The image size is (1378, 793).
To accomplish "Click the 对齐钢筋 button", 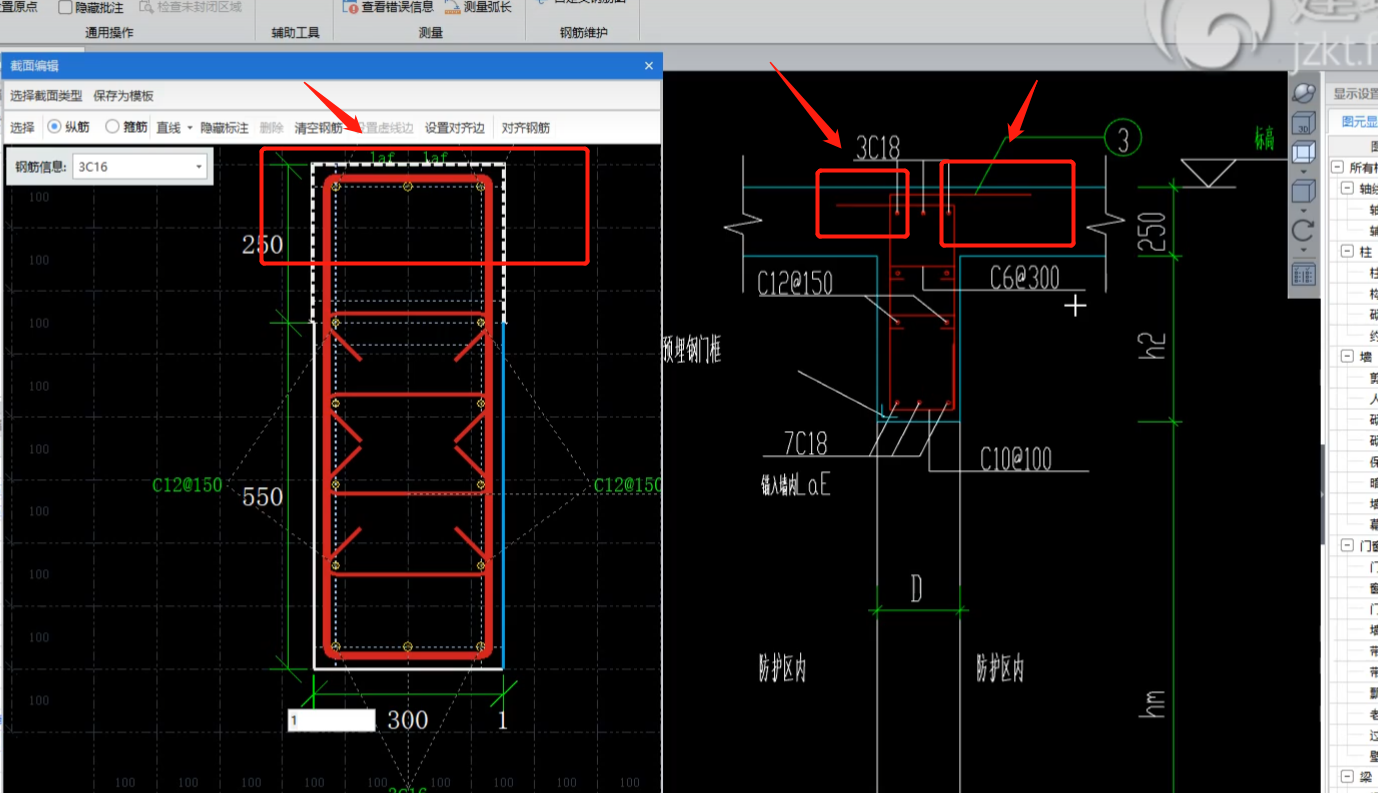I will tap(526, 128).
